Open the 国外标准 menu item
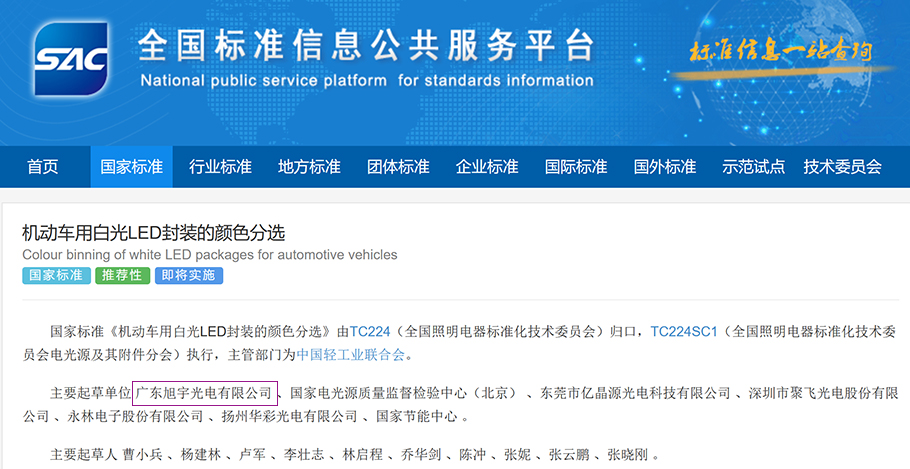This screenshot has height=469, width=910. 665,167
